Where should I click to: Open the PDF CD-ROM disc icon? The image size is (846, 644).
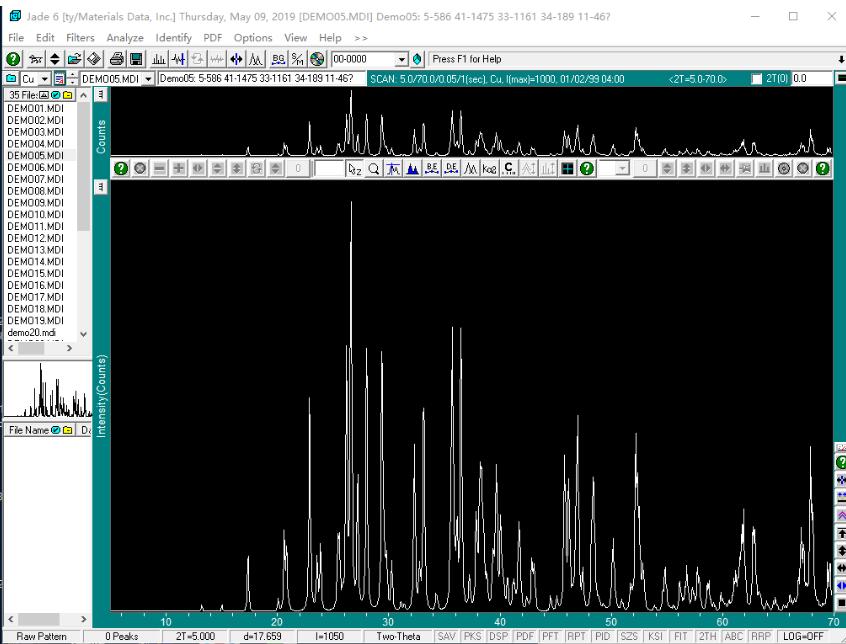tap(317, 59)
